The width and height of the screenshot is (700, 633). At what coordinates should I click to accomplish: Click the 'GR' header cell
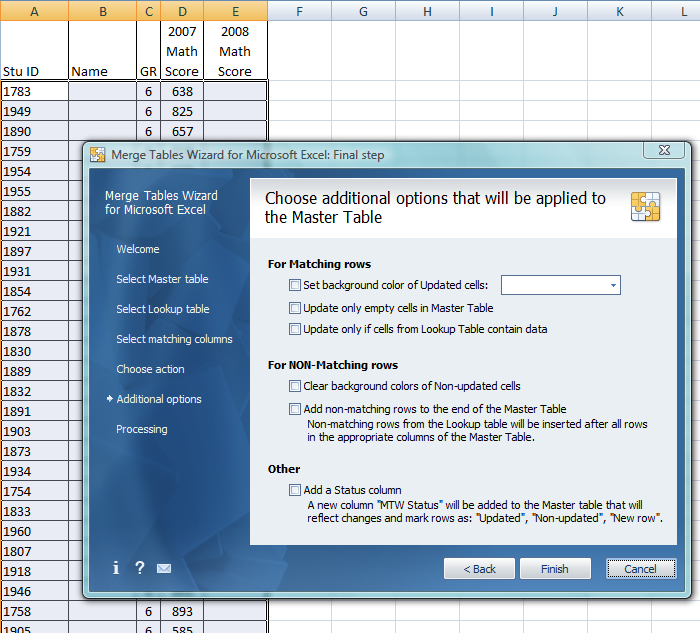[x=149, y=50]
